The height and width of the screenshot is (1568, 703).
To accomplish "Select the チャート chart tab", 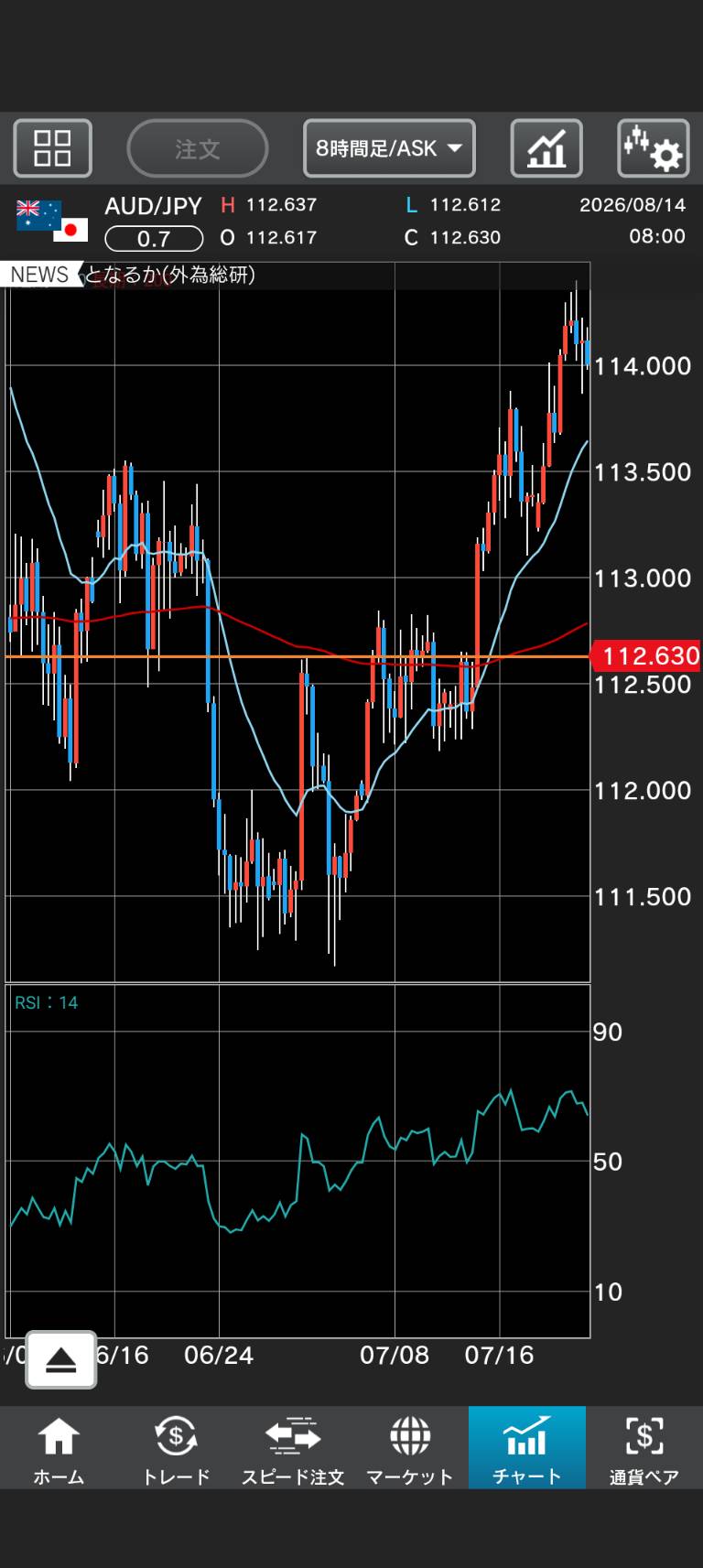I will pos(527,1448).
